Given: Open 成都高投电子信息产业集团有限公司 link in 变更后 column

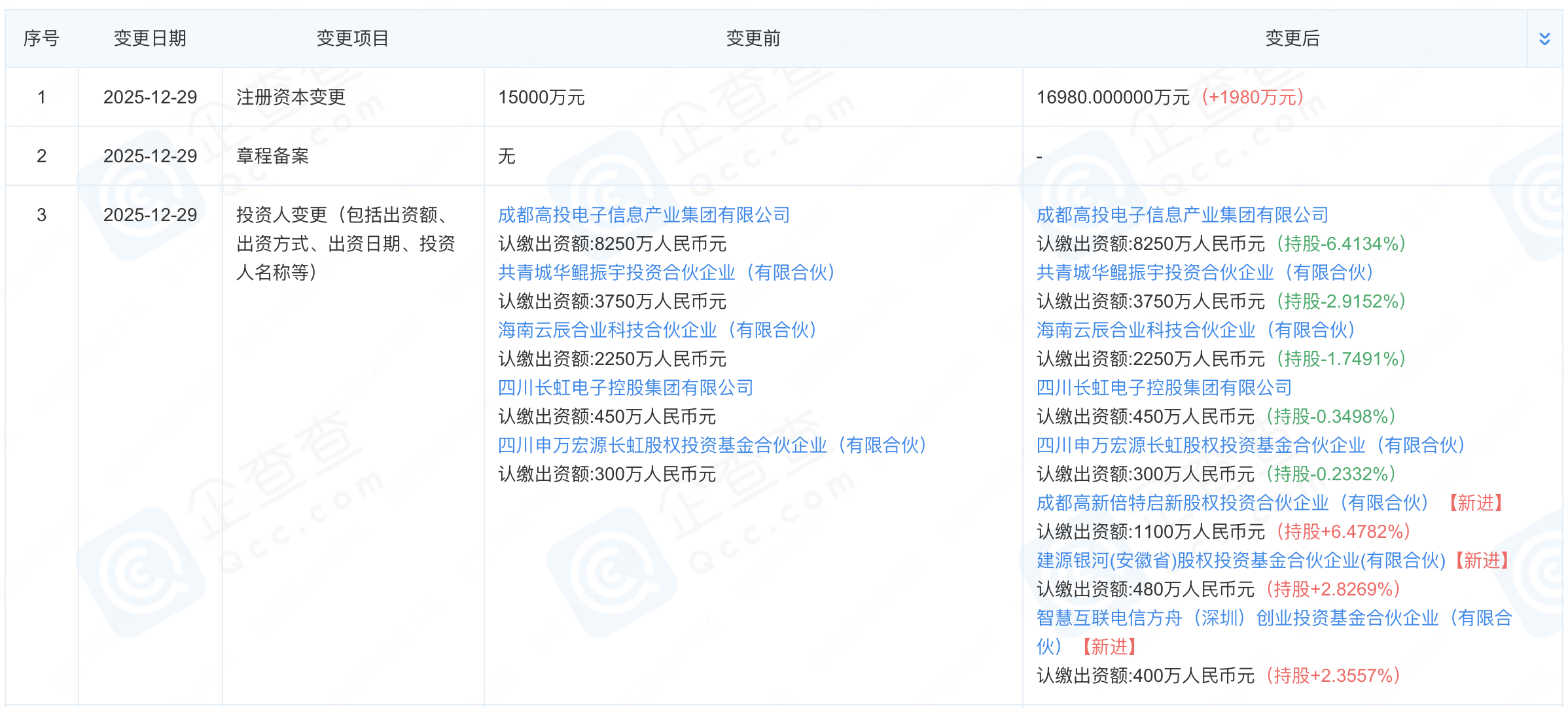Looking at the screenshot, I should [x=1182, y=215].
